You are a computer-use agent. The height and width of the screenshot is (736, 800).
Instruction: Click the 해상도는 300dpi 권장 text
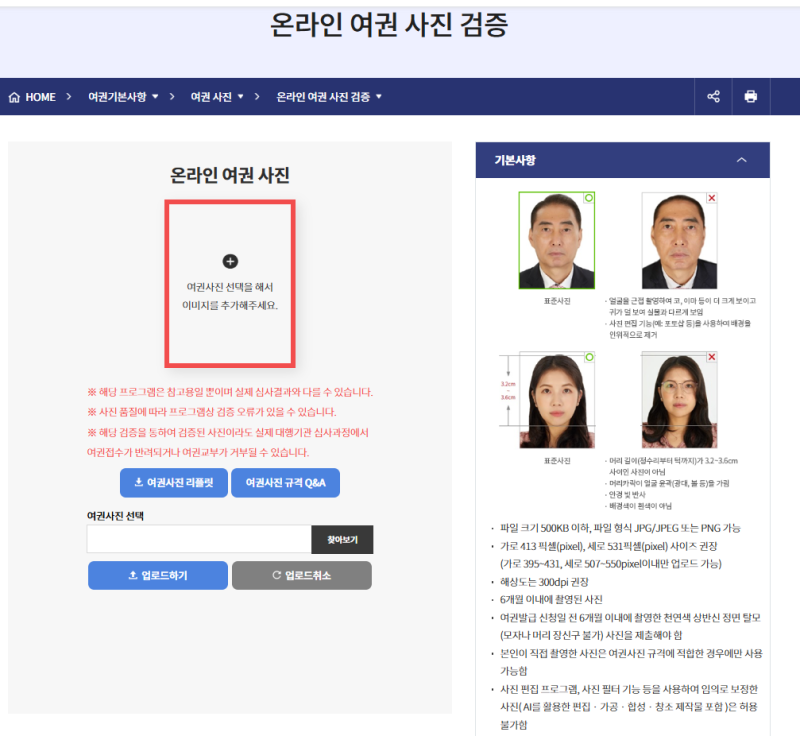(x=544, y=582)
